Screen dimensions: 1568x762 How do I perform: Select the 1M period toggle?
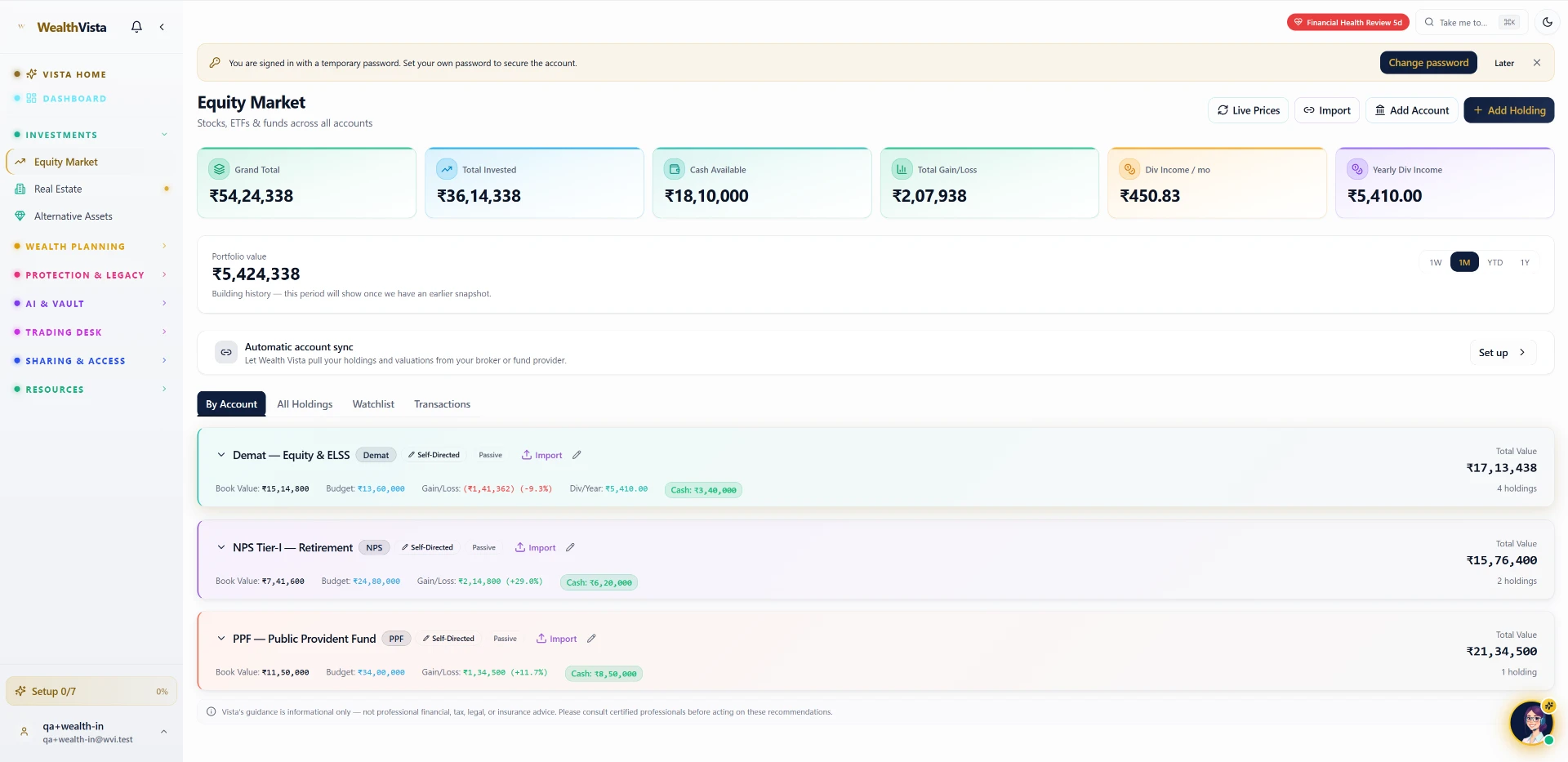click(x=1464, y=262)
